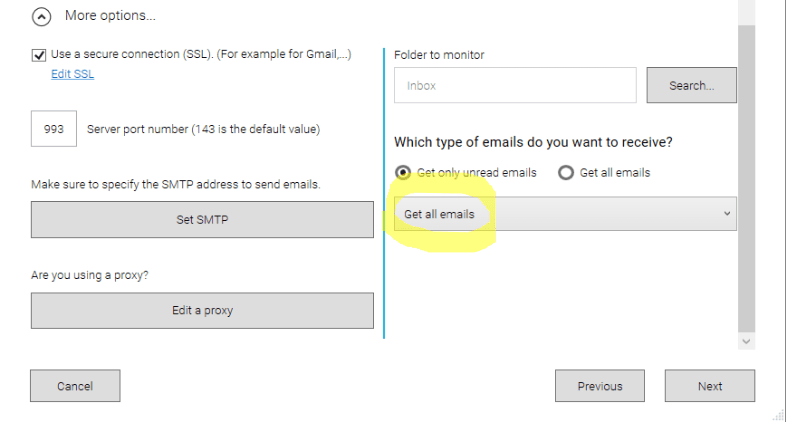The height and width of the screenshot is (422, 786).
Task: Focus the server port number field showing 993
Action: click(x=54, y=129)
